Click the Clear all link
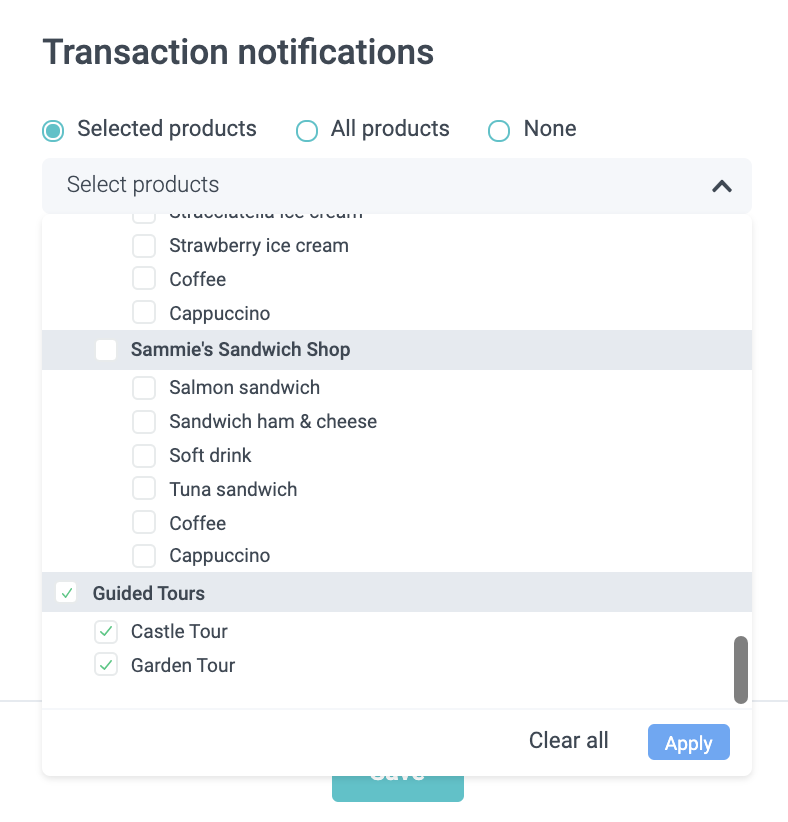Image resolution: width=788 pixels, height=822 pixels. point(568,741)
